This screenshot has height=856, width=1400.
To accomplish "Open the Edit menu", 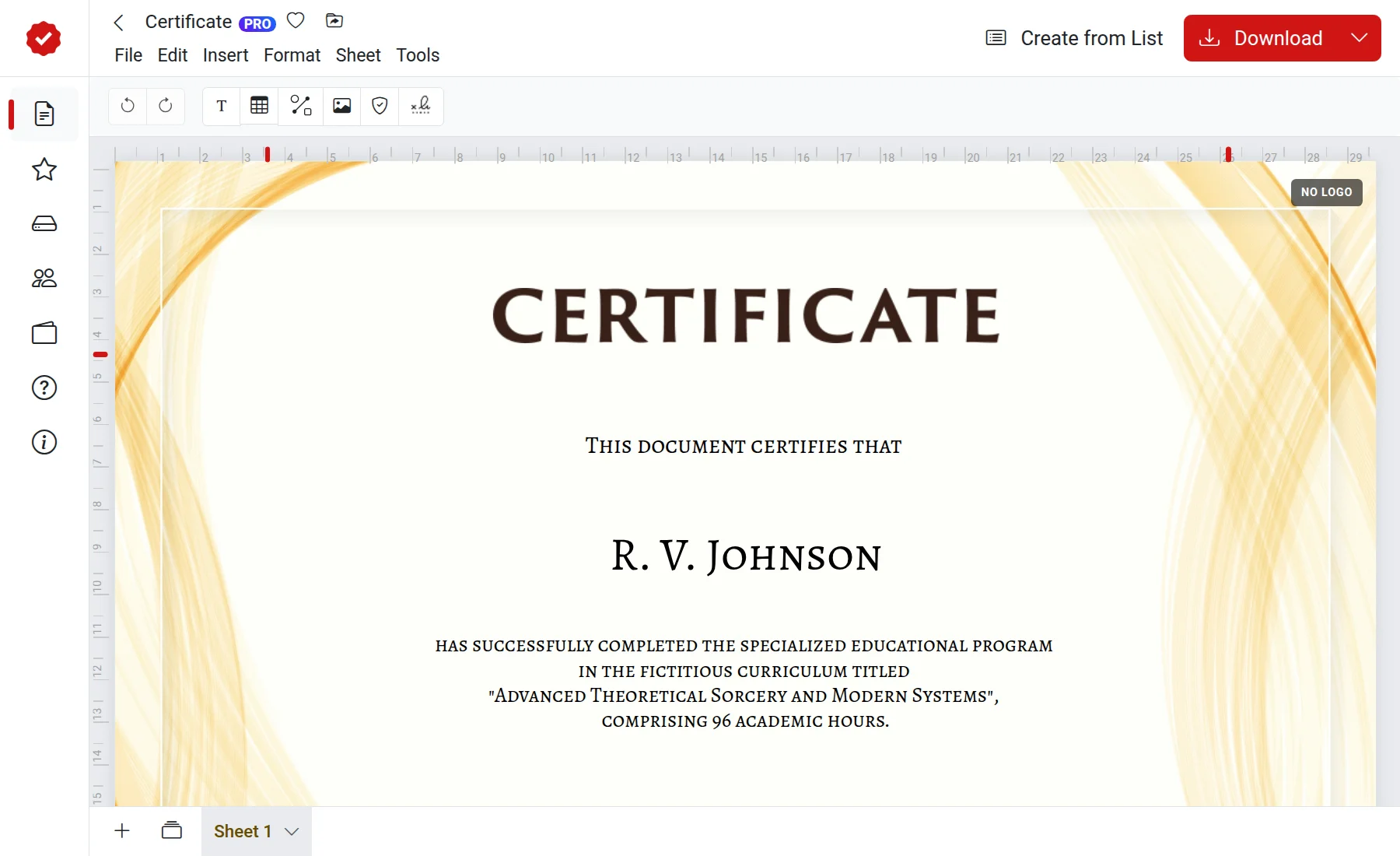I will tap(173, 55).
